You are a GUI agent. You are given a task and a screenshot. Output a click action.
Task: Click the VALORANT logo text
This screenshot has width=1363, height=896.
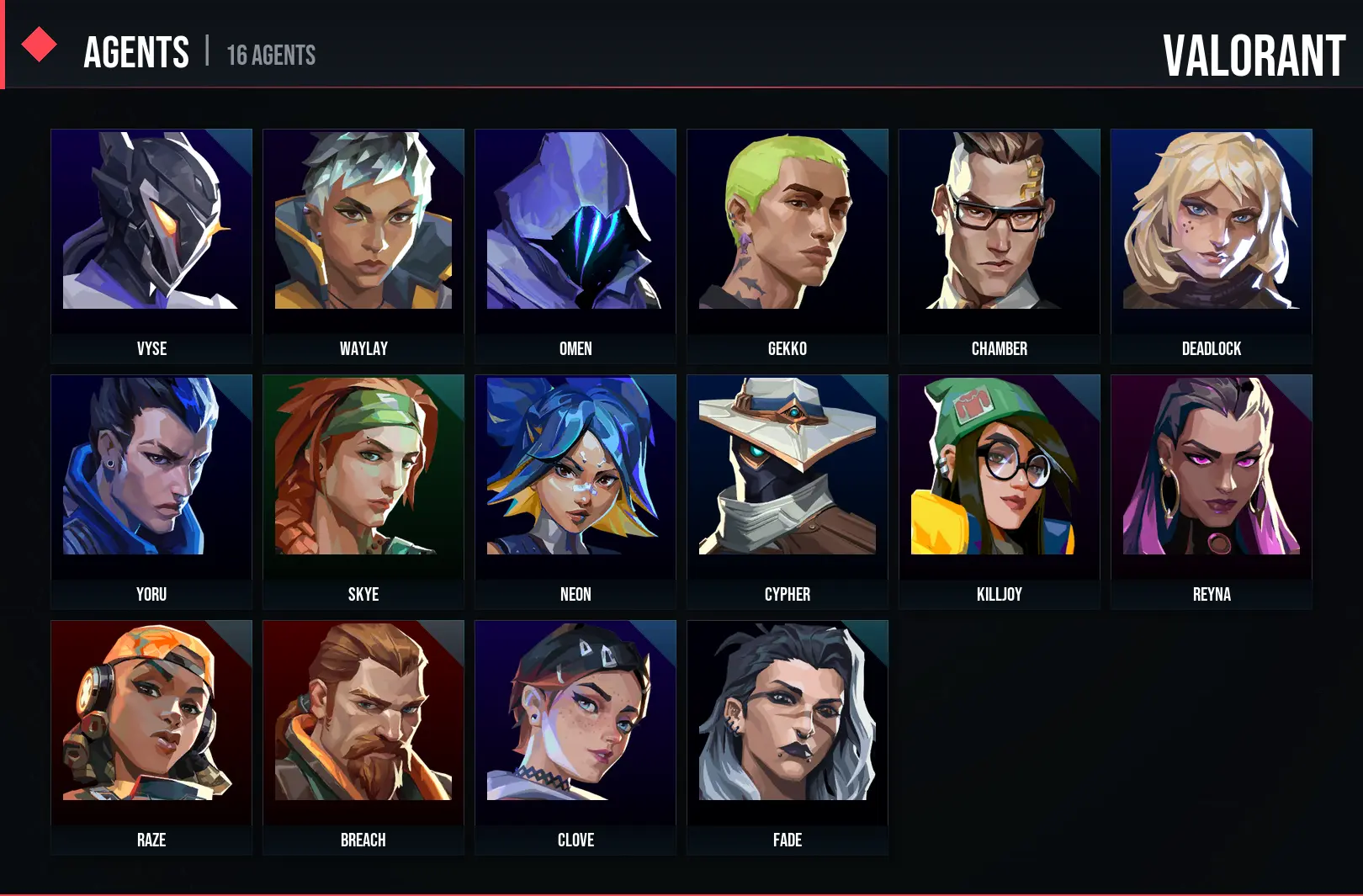pyautogui.click(x=1254, y=56)
